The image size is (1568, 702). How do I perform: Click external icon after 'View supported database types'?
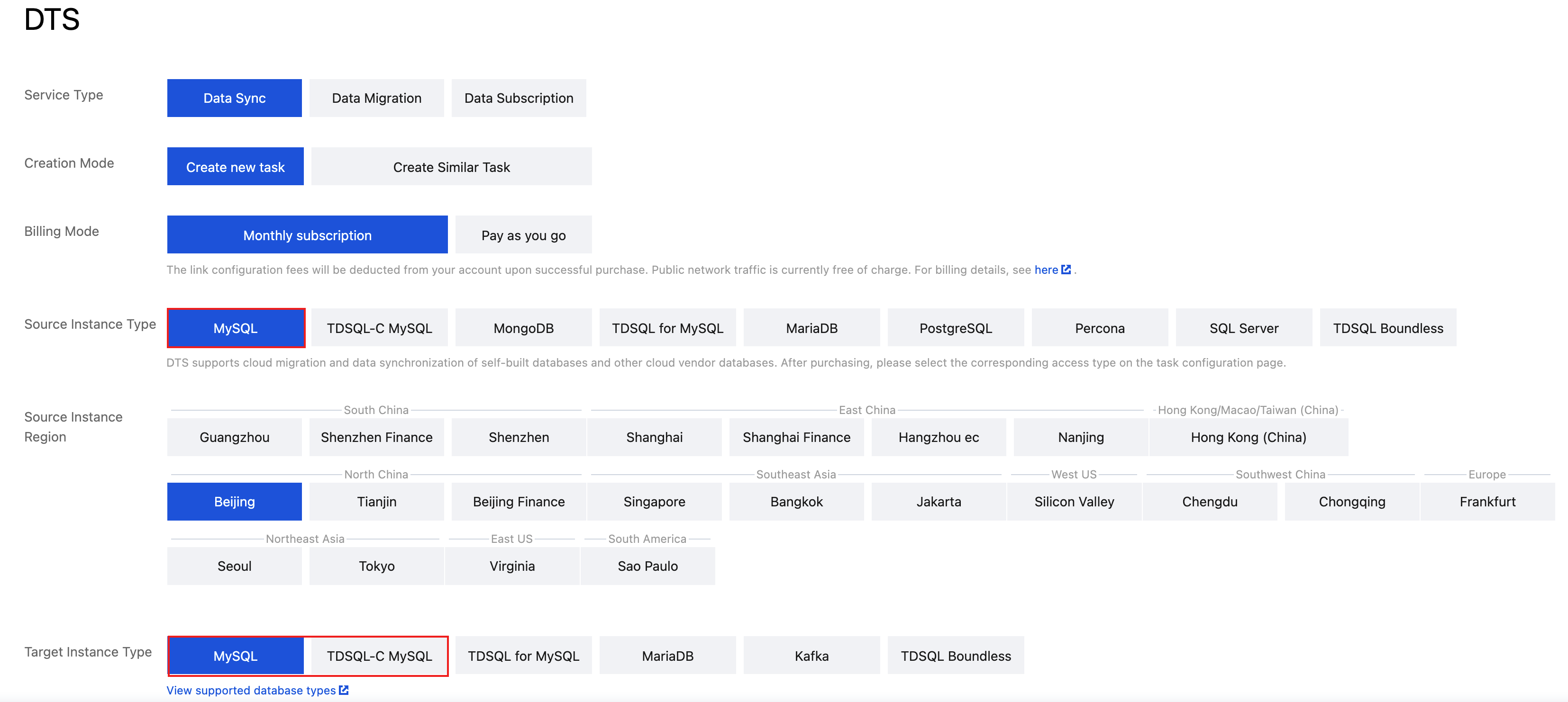(344, 690)
